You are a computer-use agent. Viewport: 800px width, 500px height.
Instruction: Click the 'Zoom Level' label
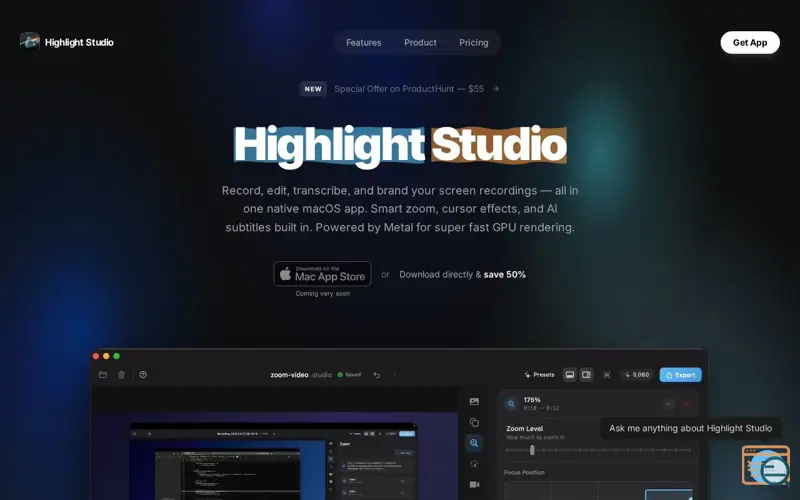pyautogui.click(x=524, y=429)
